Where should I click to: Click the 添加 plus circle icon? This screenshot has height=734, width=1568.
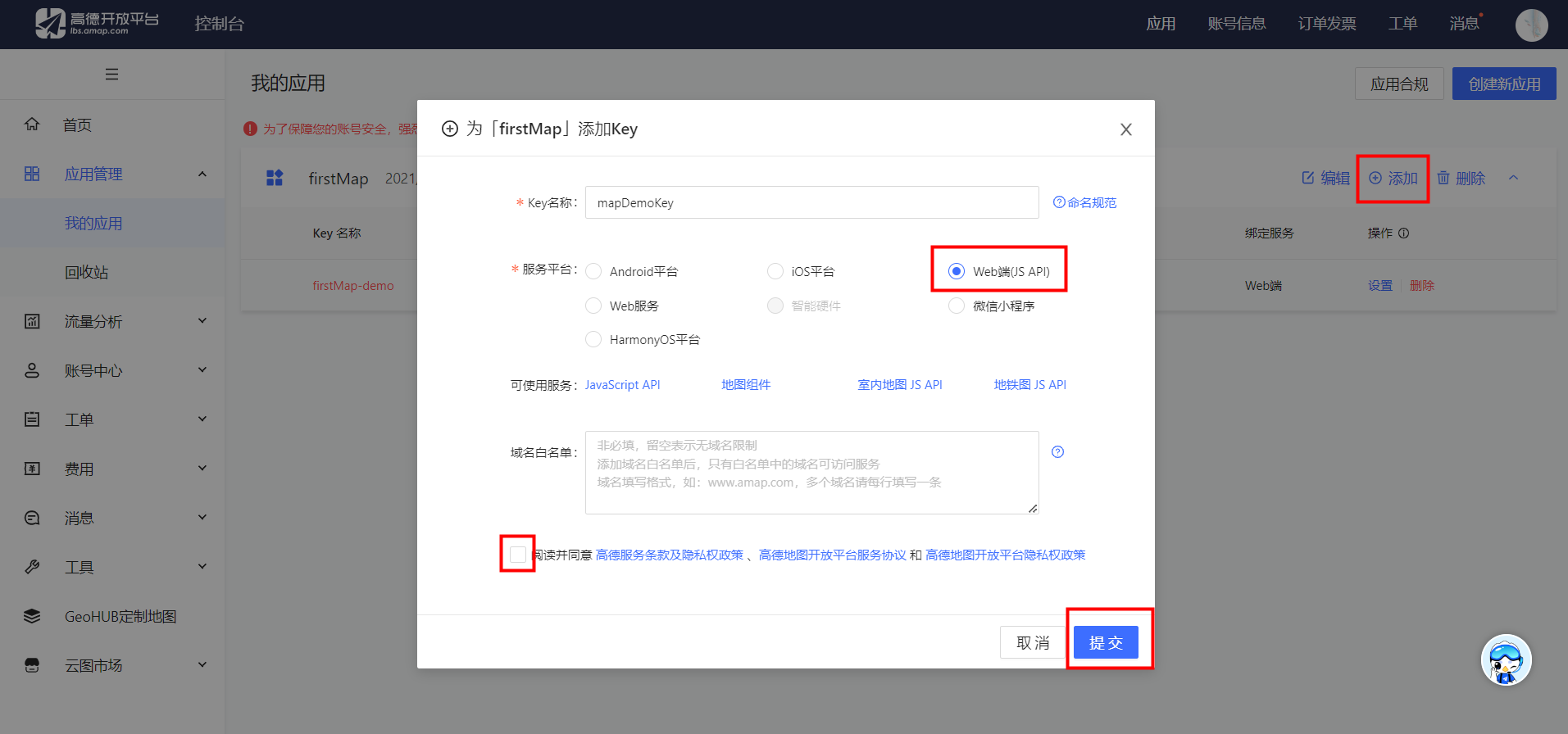(x=1375, y=178)
